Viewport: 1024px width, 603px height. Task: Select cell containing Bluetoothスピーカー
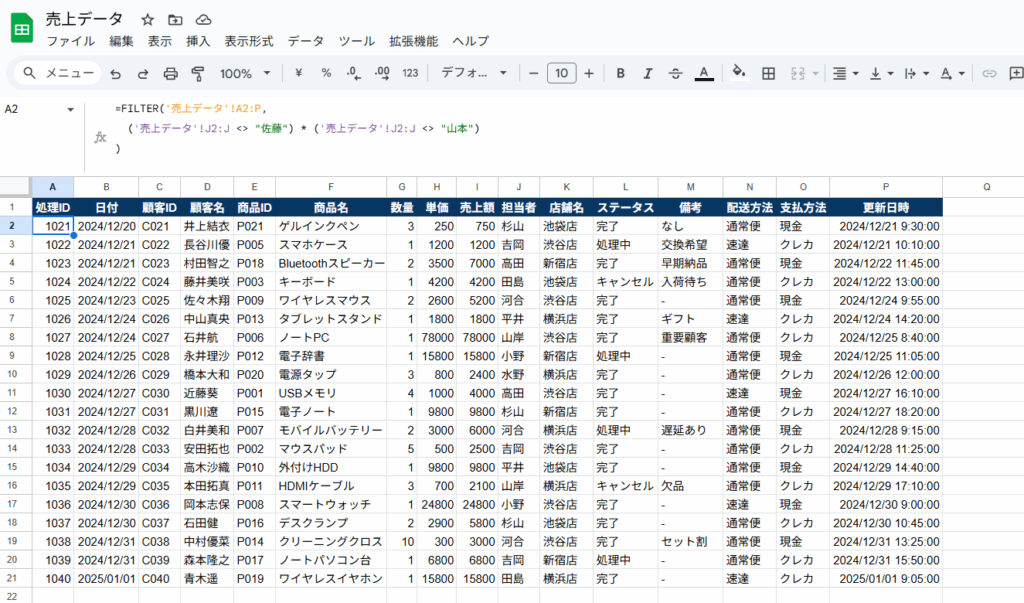(x=331, y=263)
